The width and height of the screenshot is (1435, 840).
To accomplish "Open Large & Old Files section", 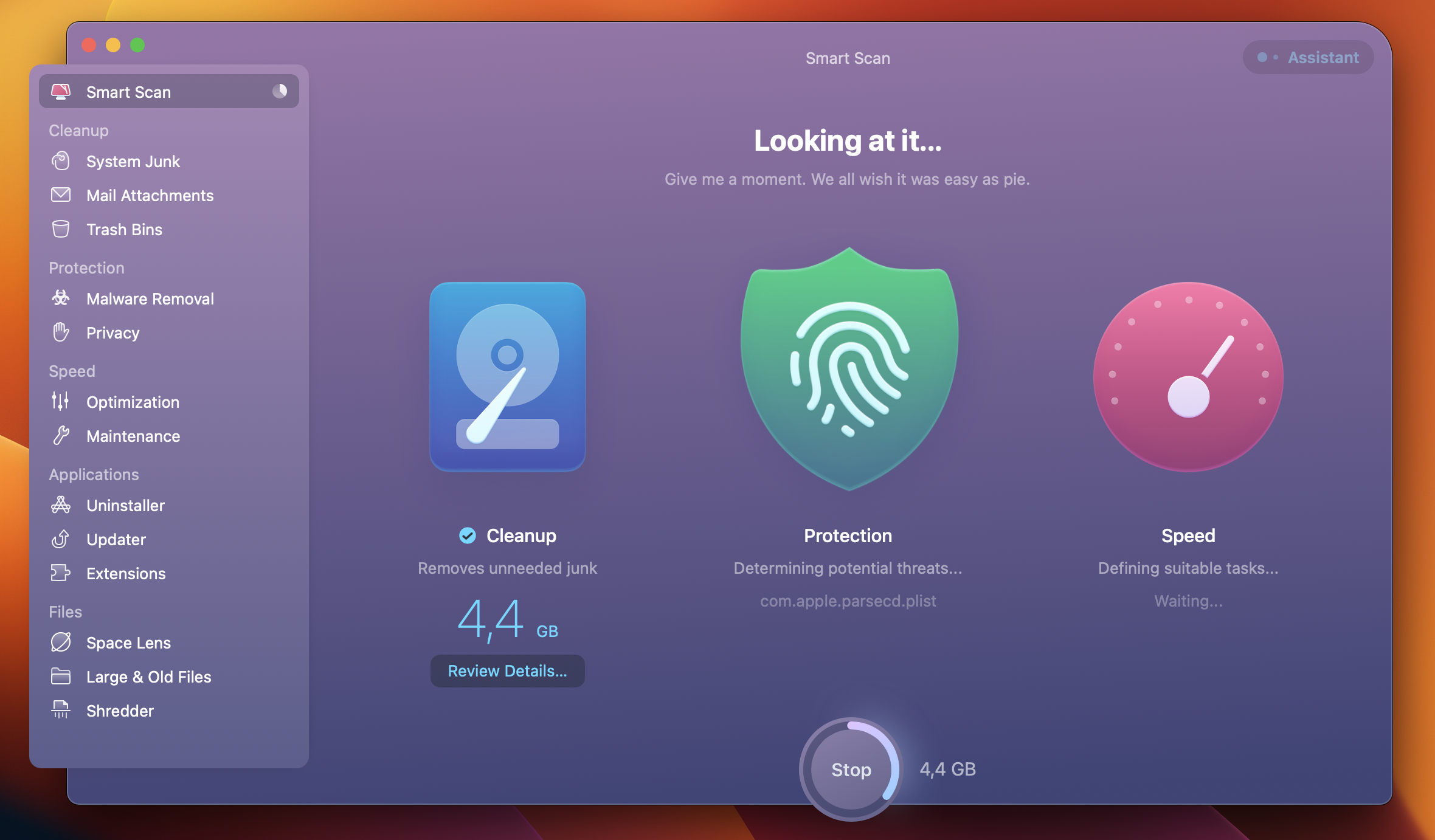I will click(x=148, y=676).
